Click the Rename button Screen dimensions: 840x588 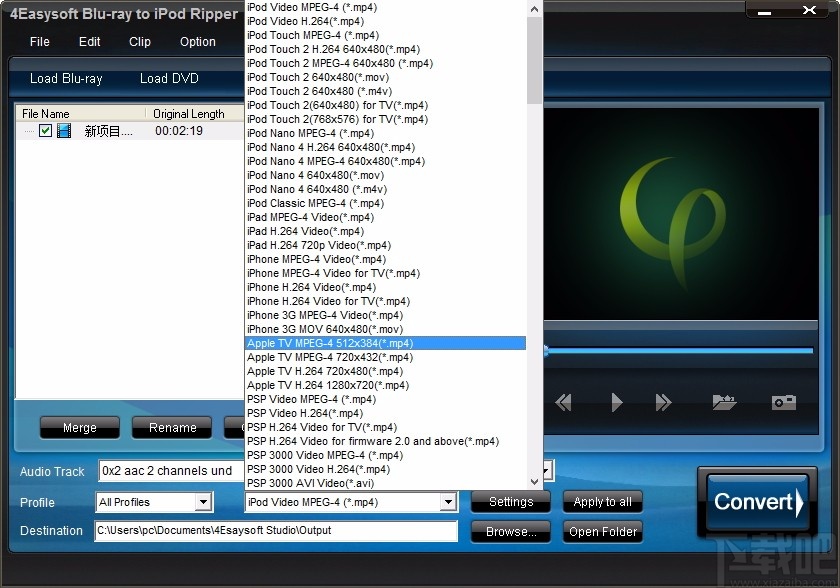coord(170,427)
